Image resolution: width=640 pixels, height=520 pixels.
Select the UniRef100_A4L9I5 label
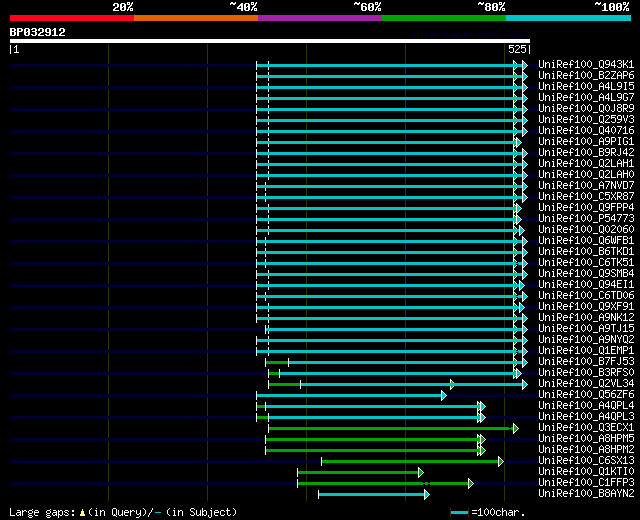(586, 87)
